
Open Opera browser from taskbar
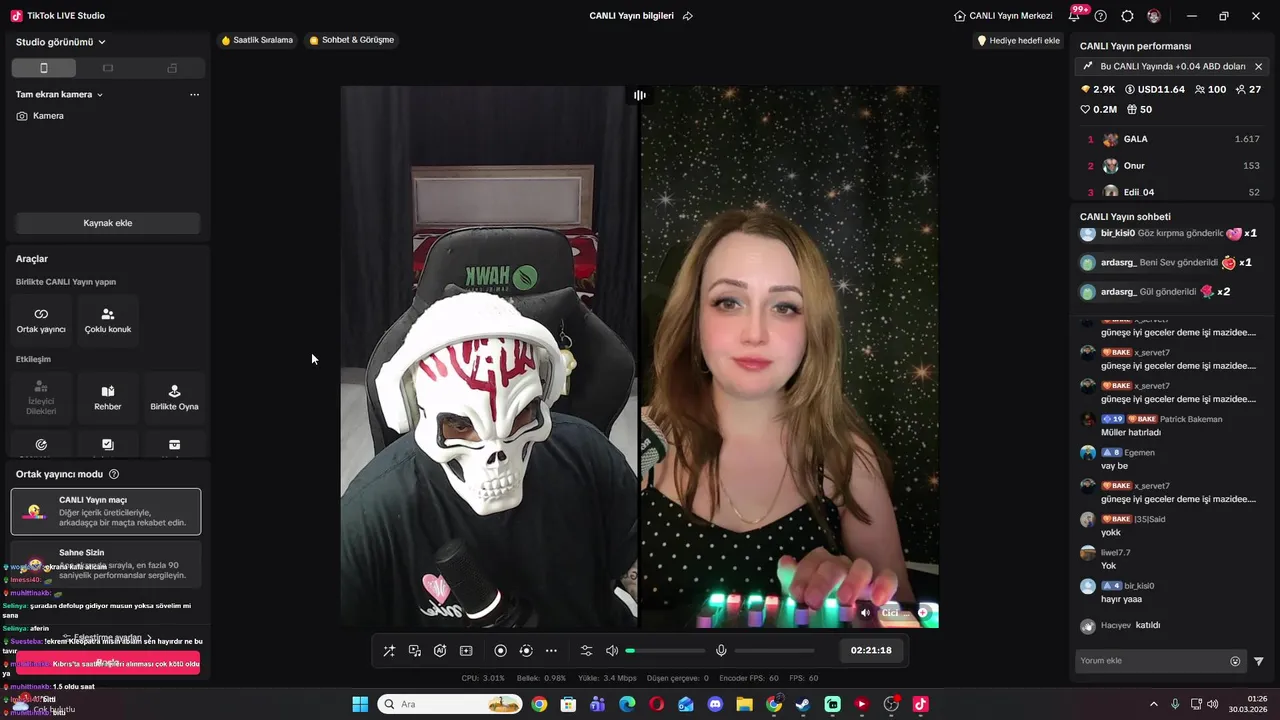tap(656, 705)
